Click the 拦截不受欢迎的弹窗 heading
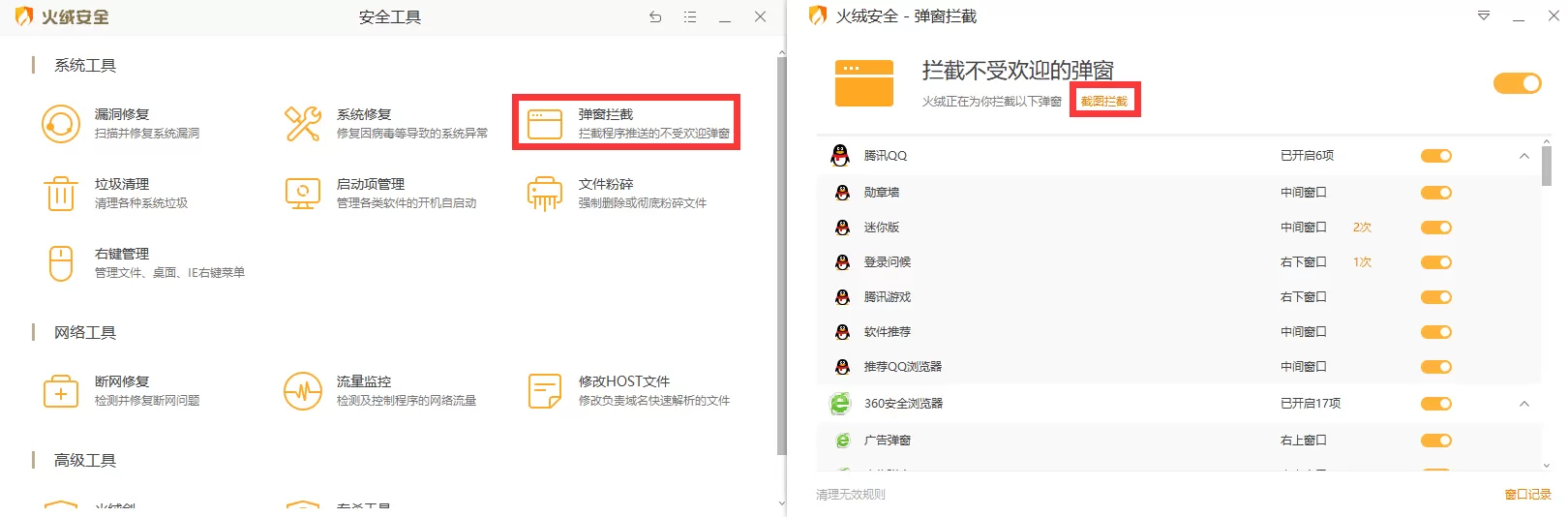This screenshot has height=517, width=1568. 1018,71
